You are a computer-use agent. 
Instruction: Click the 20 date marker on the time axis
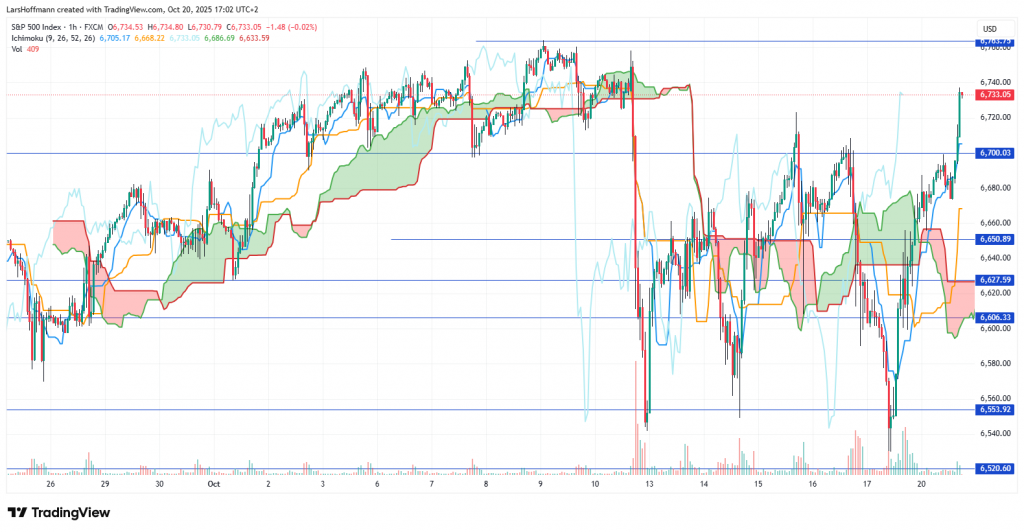point(921,483)
